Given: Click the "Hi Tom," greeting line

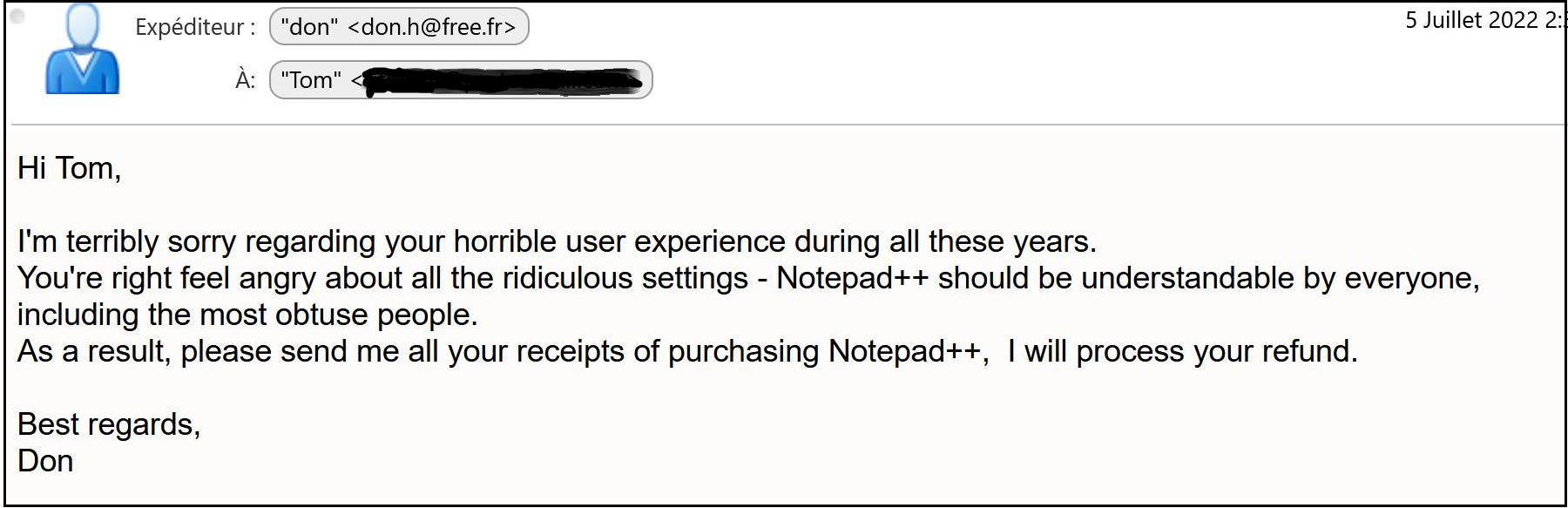Looking at the screenshot, I should [69, 168].
